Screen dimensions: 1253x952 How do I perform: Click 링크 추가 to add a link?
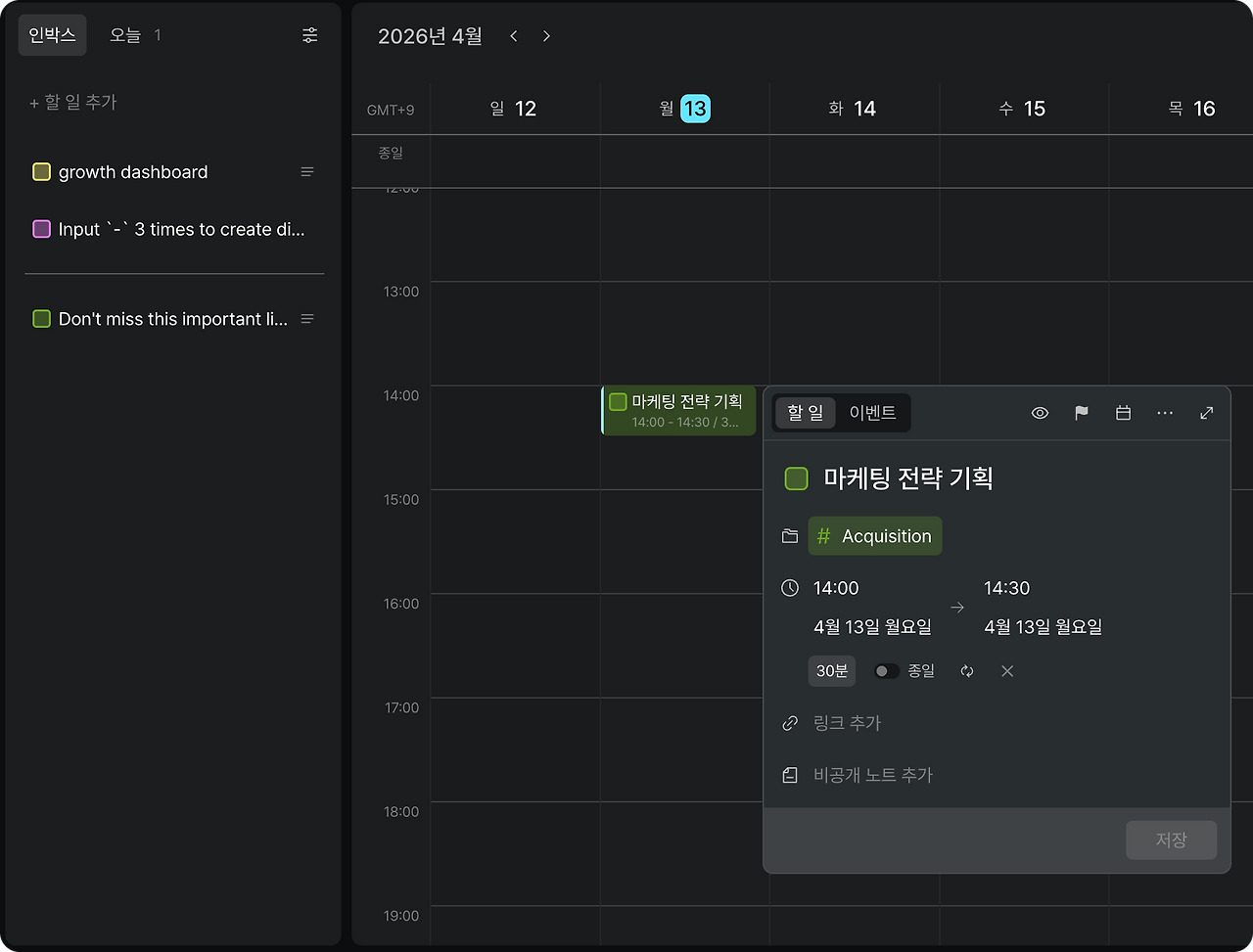[x=848, y=723]
